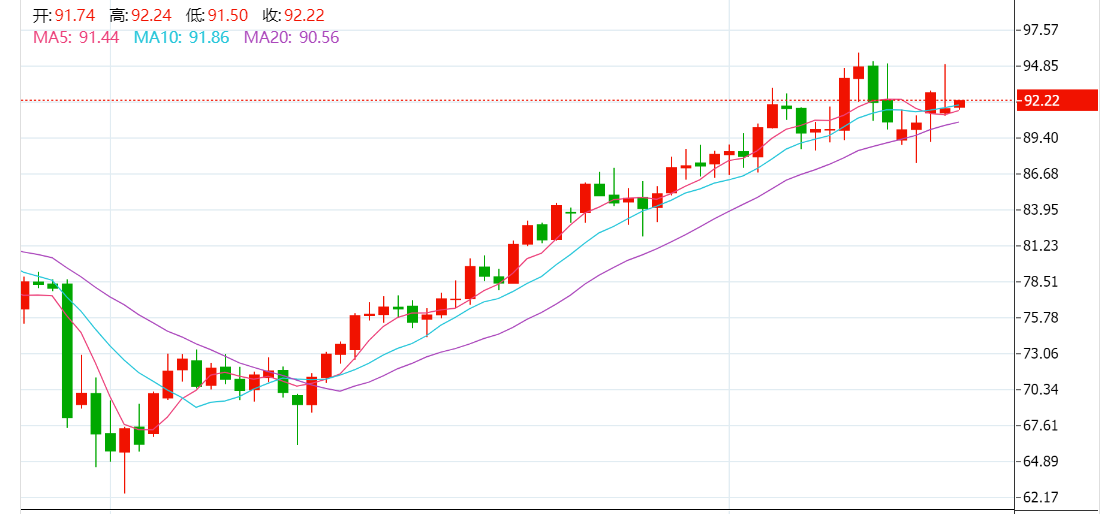The image size is (1111, 514).
Task: Click the 97.57 price axis label
Action: click(x=1039, y=30)
